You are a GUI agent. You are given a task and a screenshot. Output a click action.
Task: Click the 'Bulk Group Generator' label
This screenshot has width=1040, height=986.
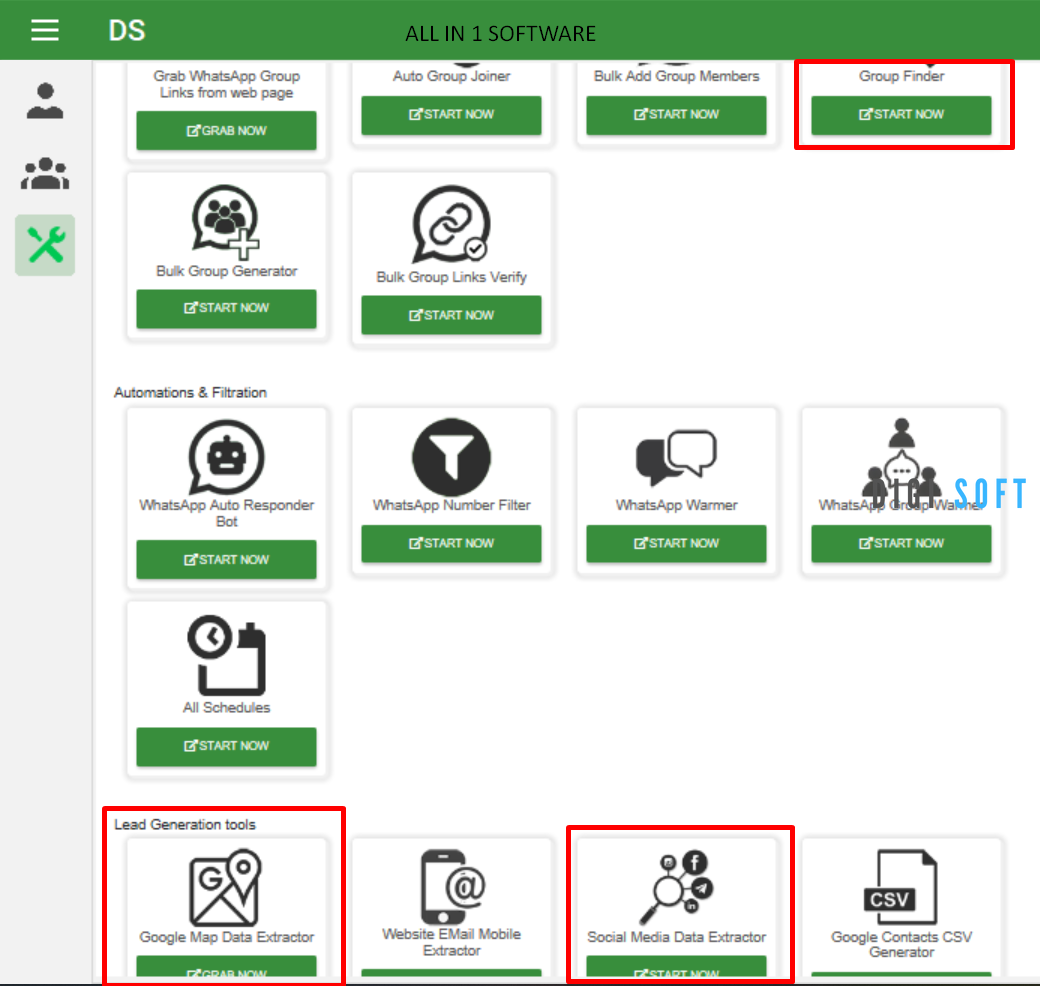tap(226, 271)
